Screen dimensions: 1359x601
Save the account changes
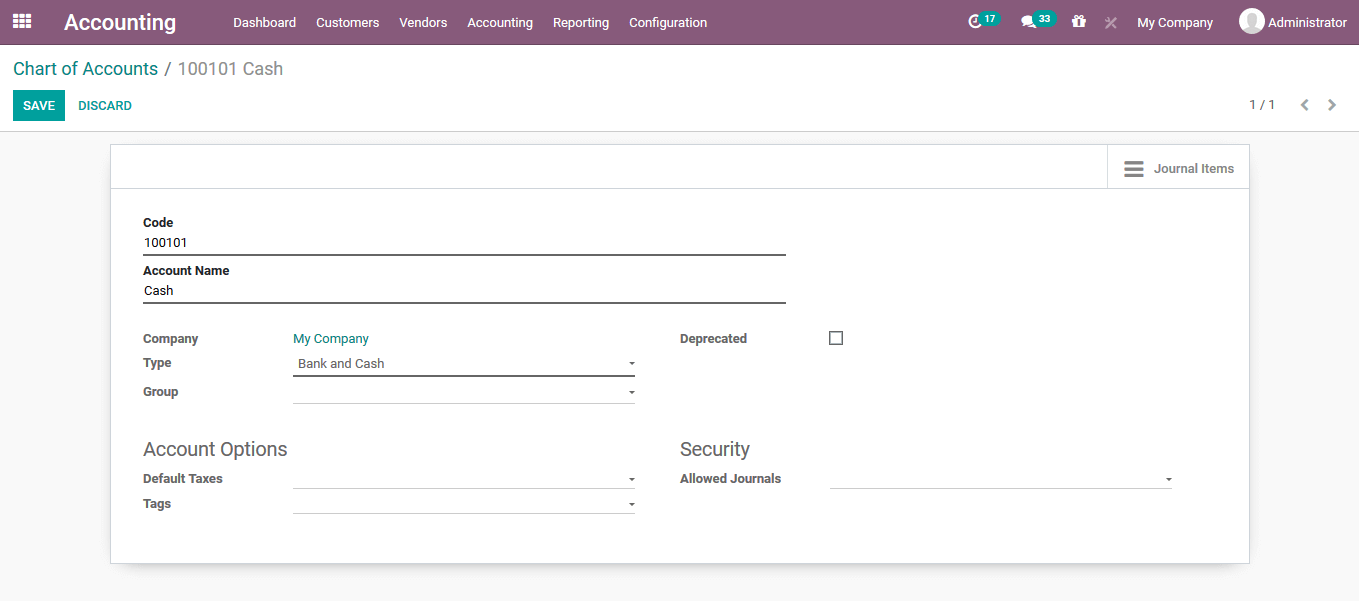[x=38, y=104]
